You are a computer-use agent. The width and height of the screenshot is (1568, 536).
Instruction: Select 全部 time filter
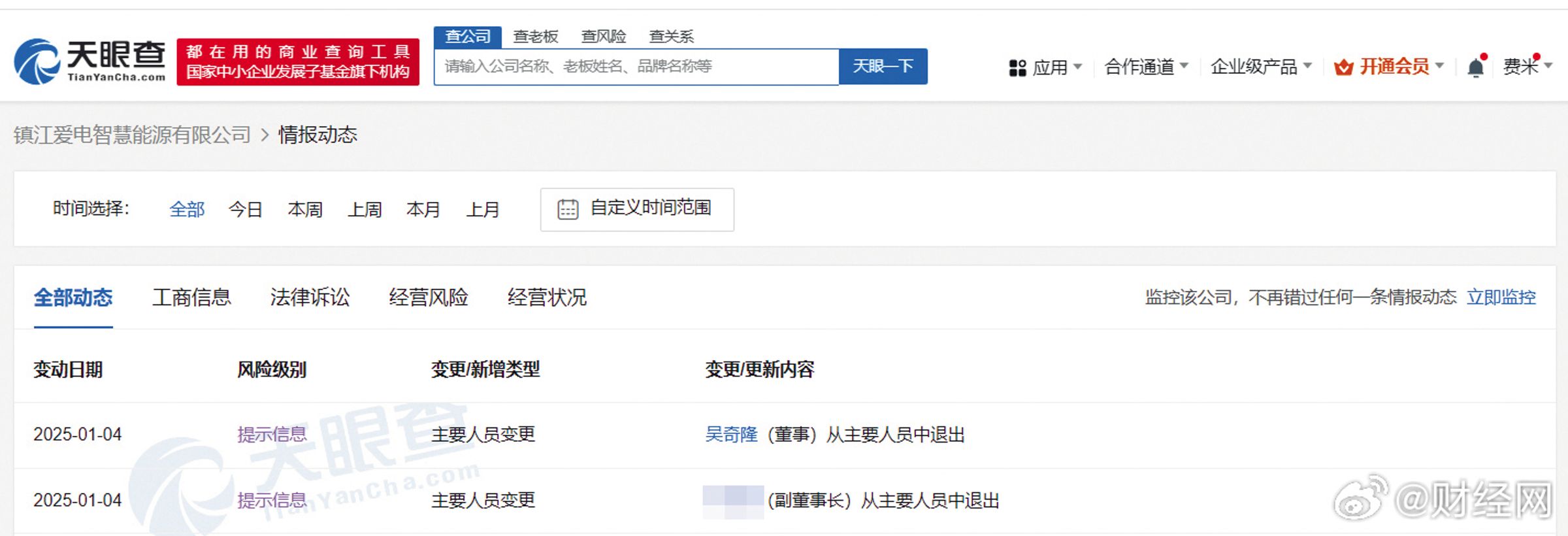click(x=187, y=210)
